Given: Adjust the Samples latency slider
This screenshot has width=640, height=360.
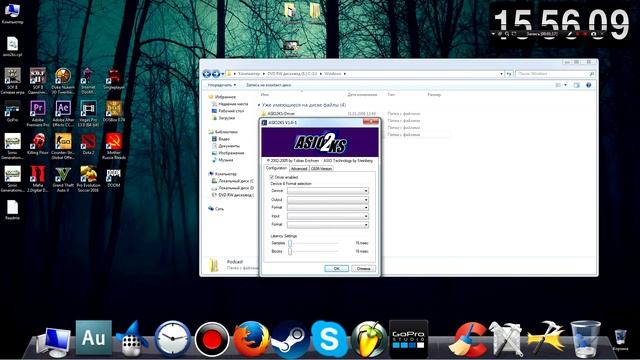Looking at the screenshot, I should pos(290,243).
